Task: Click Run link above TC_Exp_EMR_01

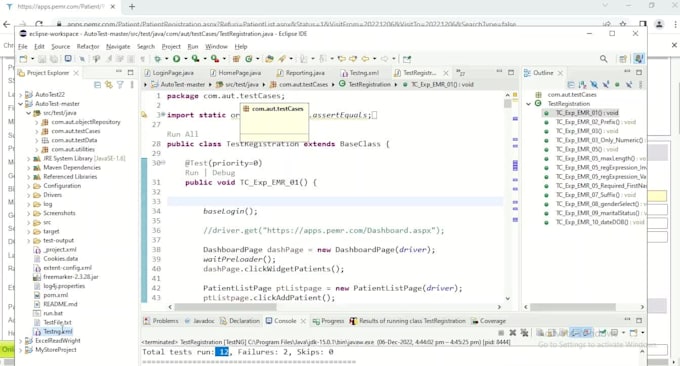Action: point(191,173)
